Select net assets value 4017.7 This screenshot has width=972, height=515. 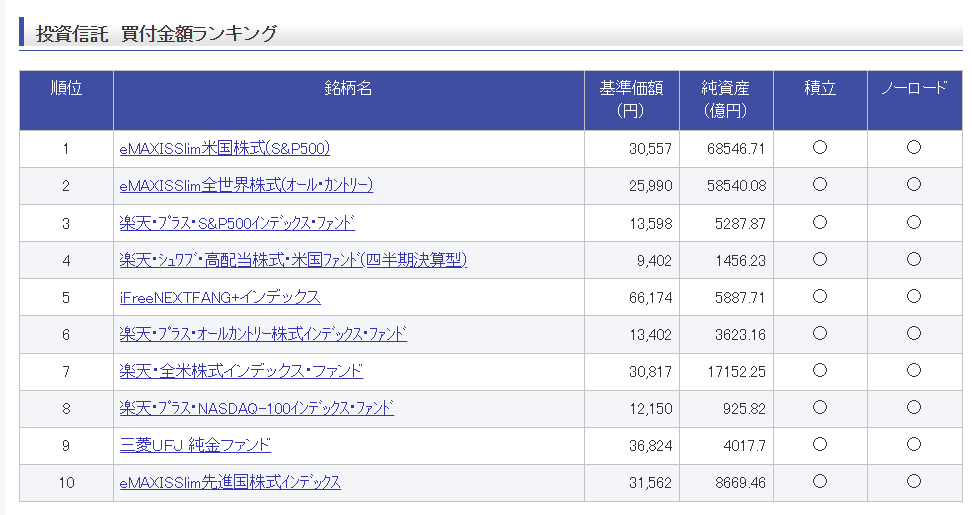[x=744, y=446]
